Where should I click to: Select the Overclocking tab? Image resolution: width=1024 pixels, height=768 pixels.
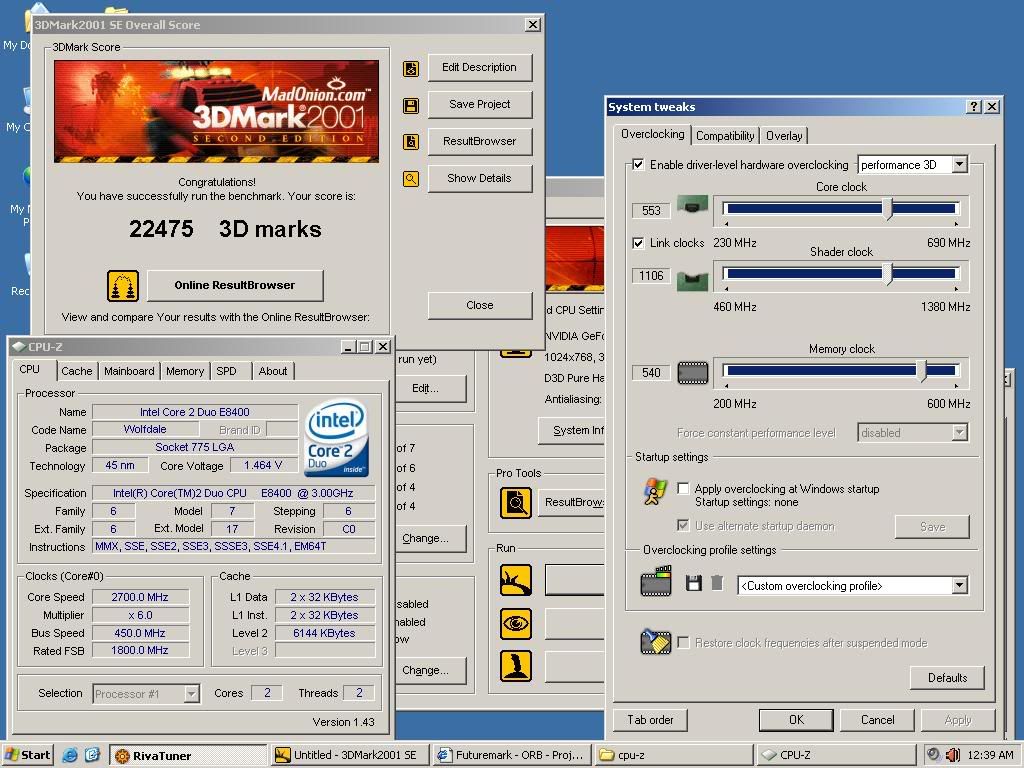point(652,134)
